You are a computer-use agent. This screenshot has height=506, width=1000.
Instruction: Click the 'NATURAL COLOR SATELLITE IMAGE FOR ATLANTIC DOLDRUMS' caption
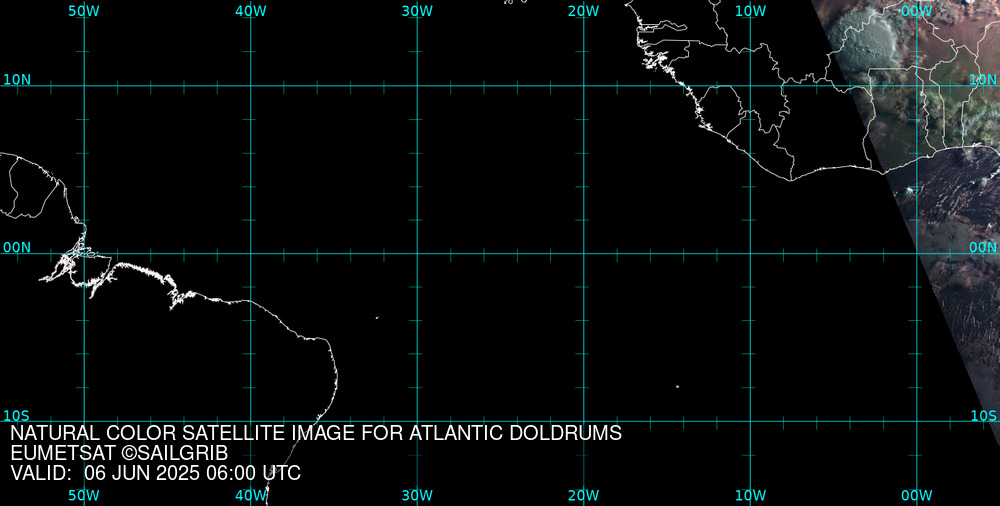316,433
